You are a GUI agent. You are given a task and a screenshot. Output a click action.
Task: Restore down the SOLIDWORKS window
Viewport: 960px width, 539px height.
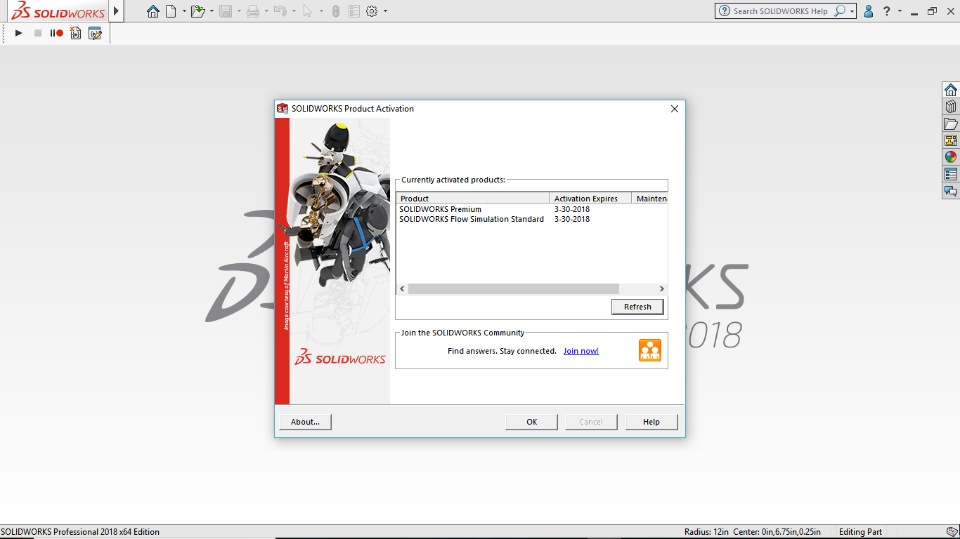tap(932, 11)
